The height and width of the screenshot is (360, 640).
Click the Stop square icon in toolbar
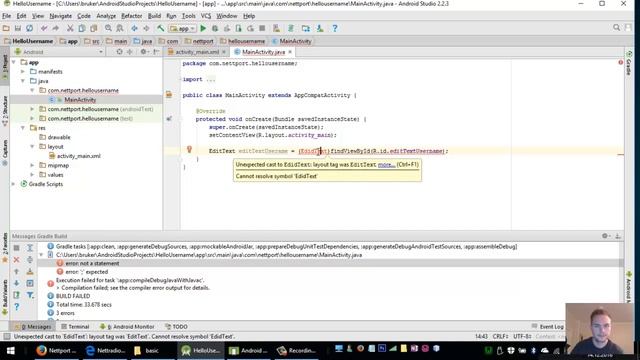262,28
